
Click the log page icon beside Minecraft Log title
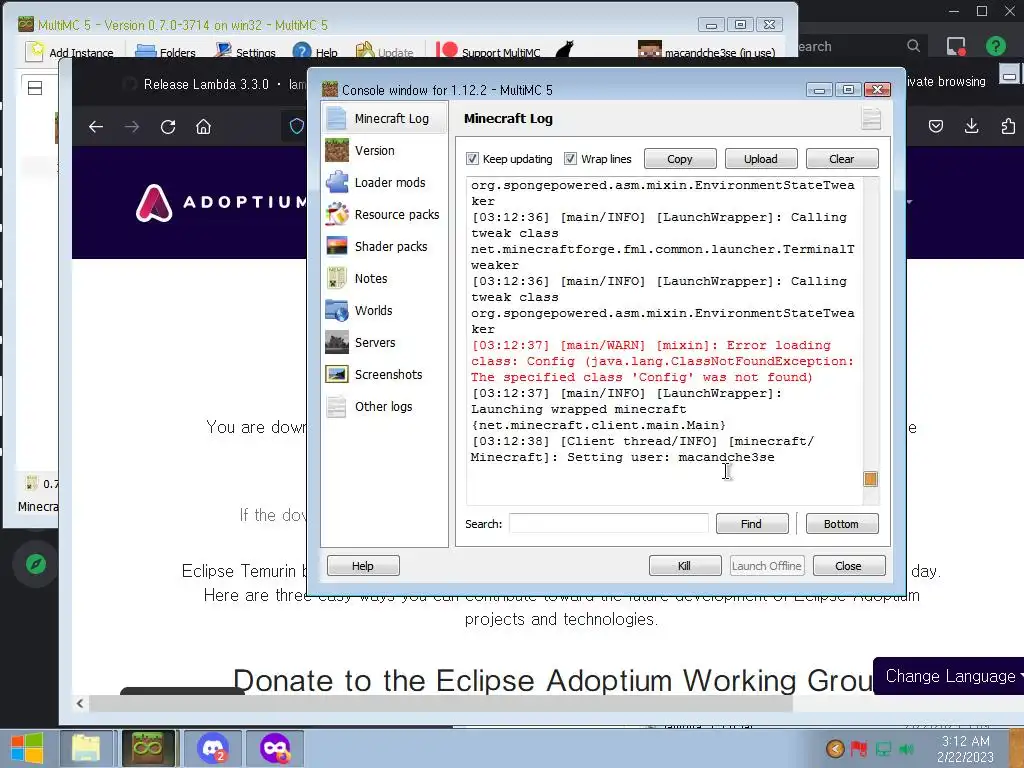coord(871,119)
